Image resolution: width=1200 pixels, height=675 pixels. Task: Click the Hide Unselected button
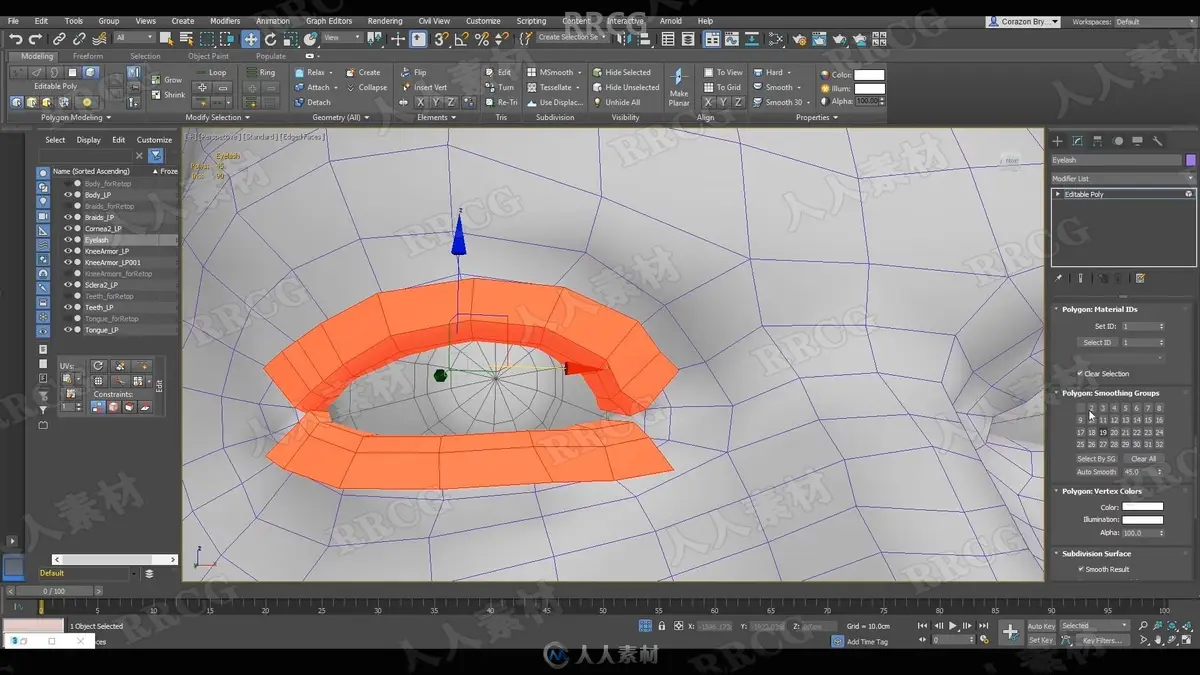[x=626, y=87]
